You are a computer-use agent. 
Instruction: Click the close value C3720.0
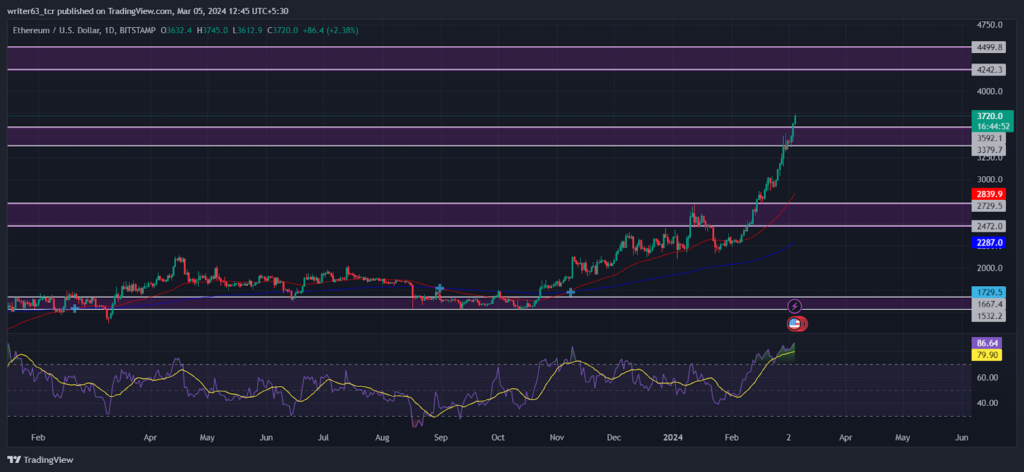tap(283, 30)
